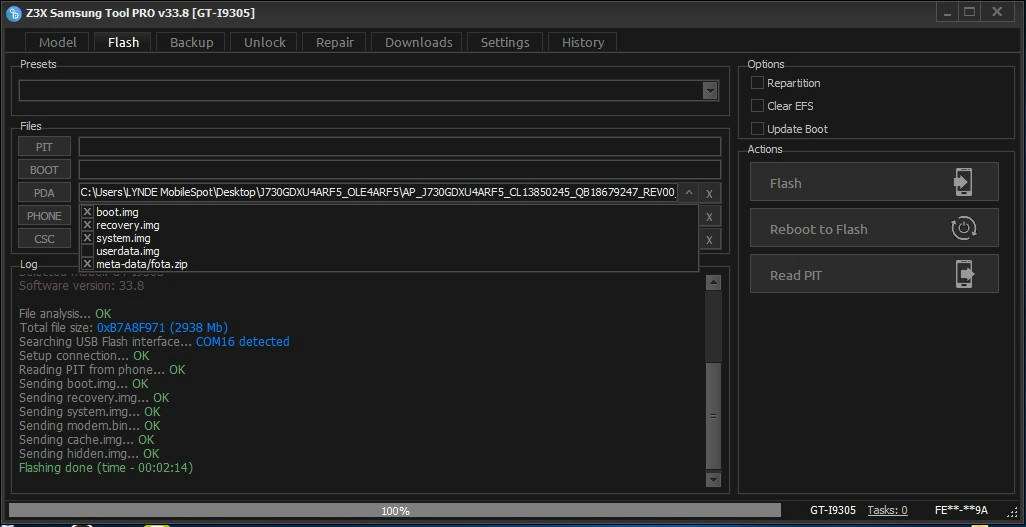
Task: Click the 'Sending modem.bin... OK' log line
Action: [x=90, y=426]
